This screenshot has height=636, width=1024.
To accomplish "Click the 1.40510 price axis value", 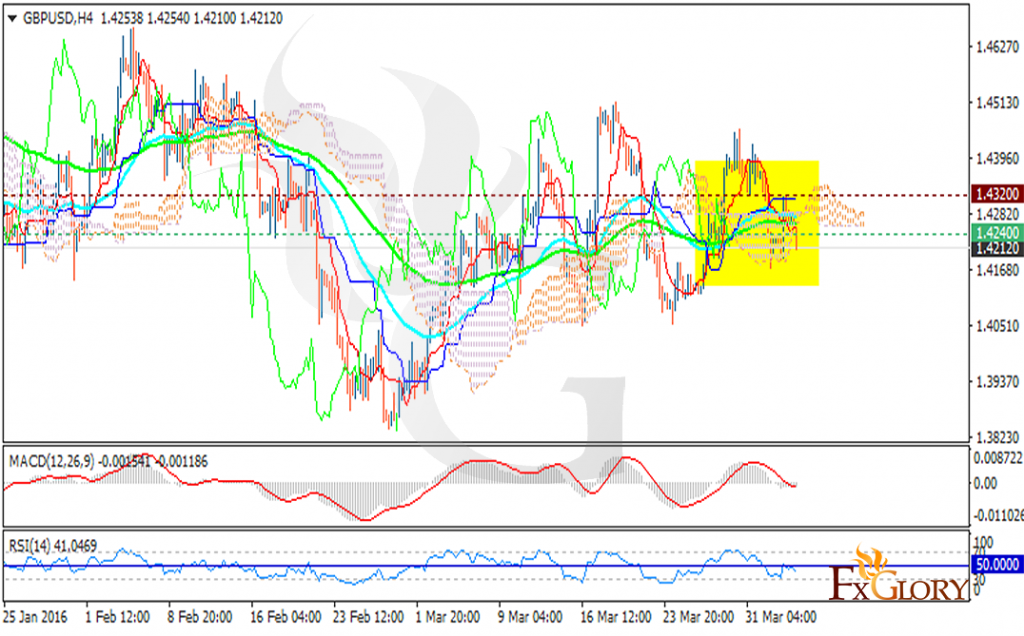I will pyautogui.click(x=997, y=326).
